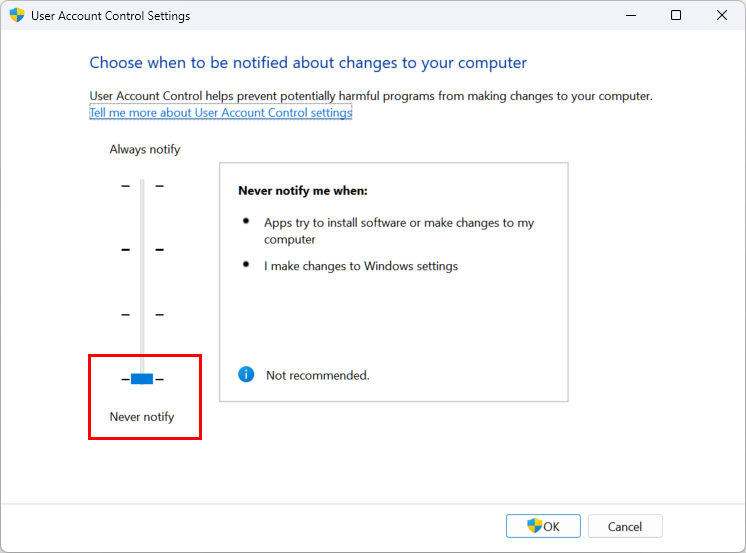The image size is (746, 553).
Task: Click the Choose when to be notified heading
Action: pos(308,63)
